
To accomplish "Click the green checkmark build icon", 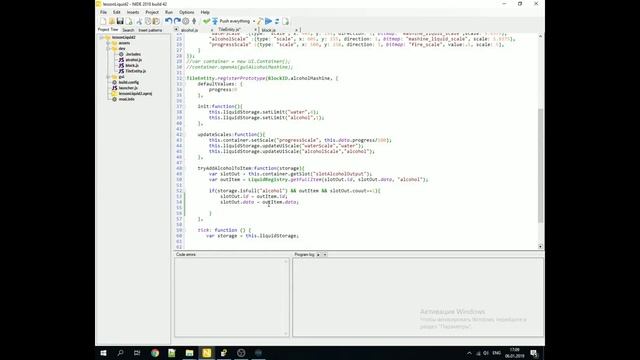I will coord(207,21).
